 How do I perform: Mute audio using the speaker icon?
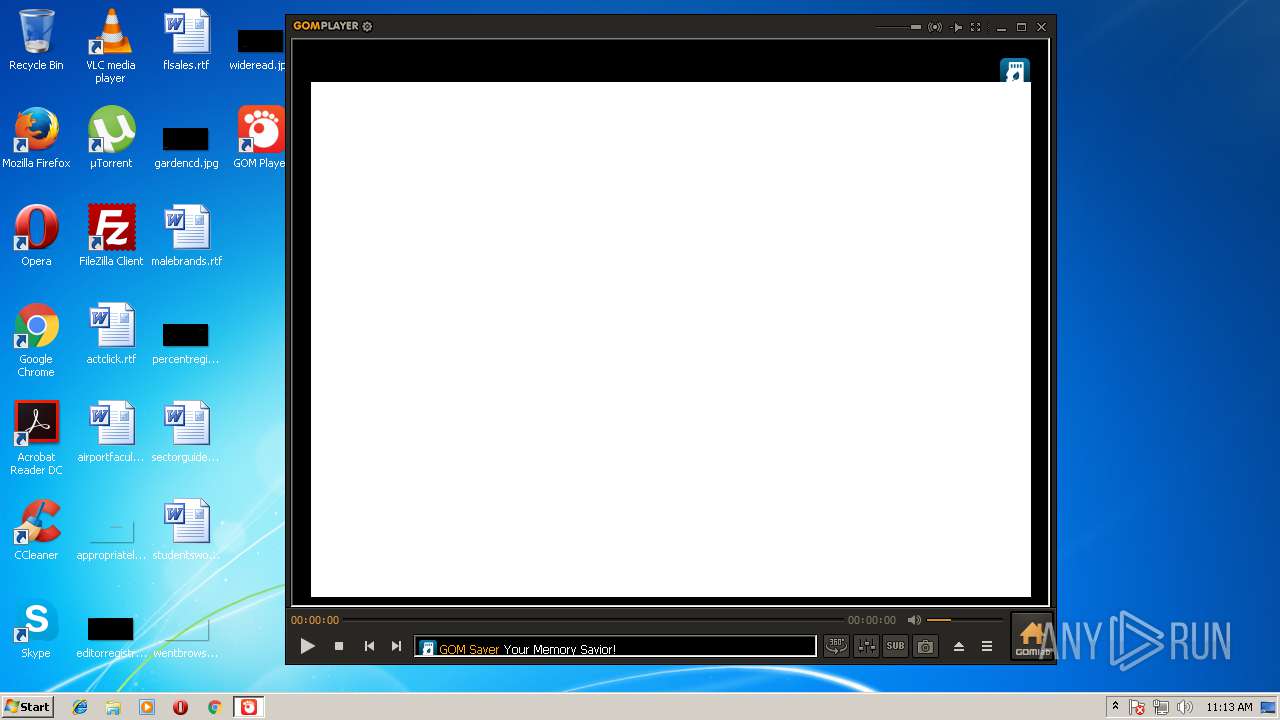[x=914, y=620]
